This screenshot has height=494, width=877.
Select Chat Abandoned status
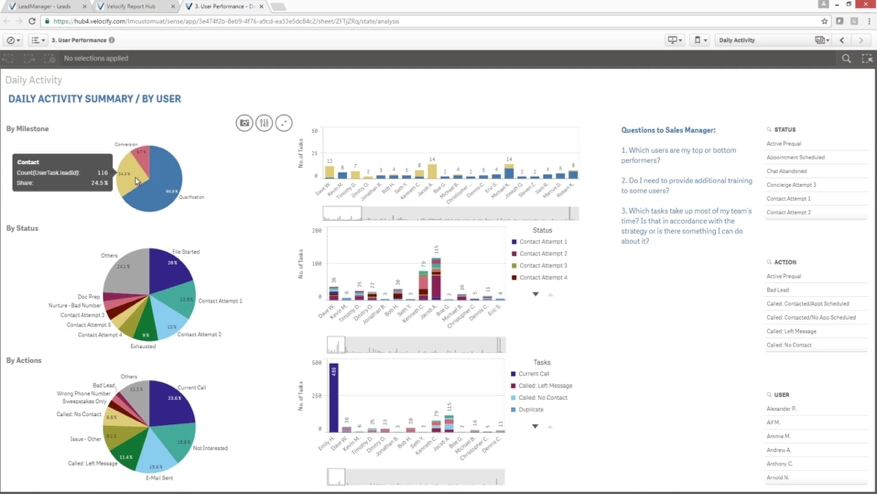815,171
